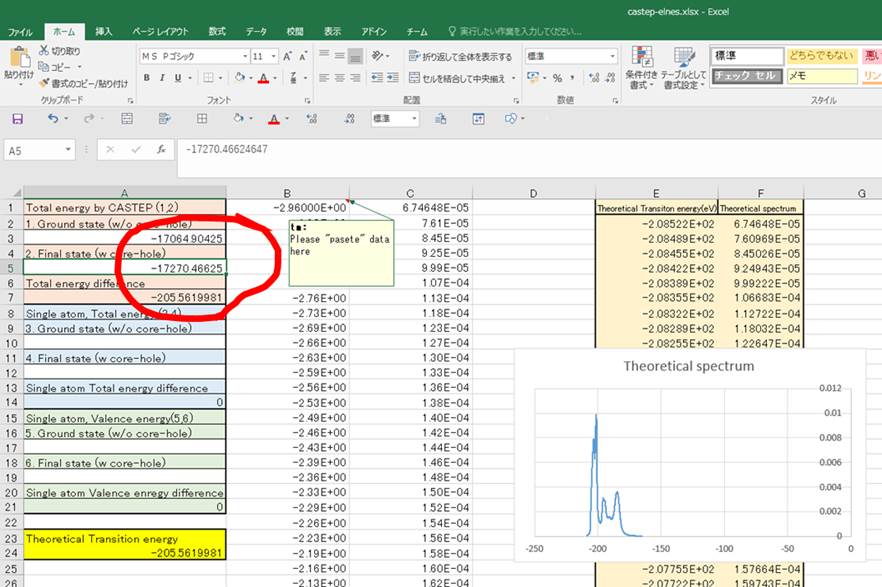Toggle the highlighted Bottom Align button

[355, 56]
